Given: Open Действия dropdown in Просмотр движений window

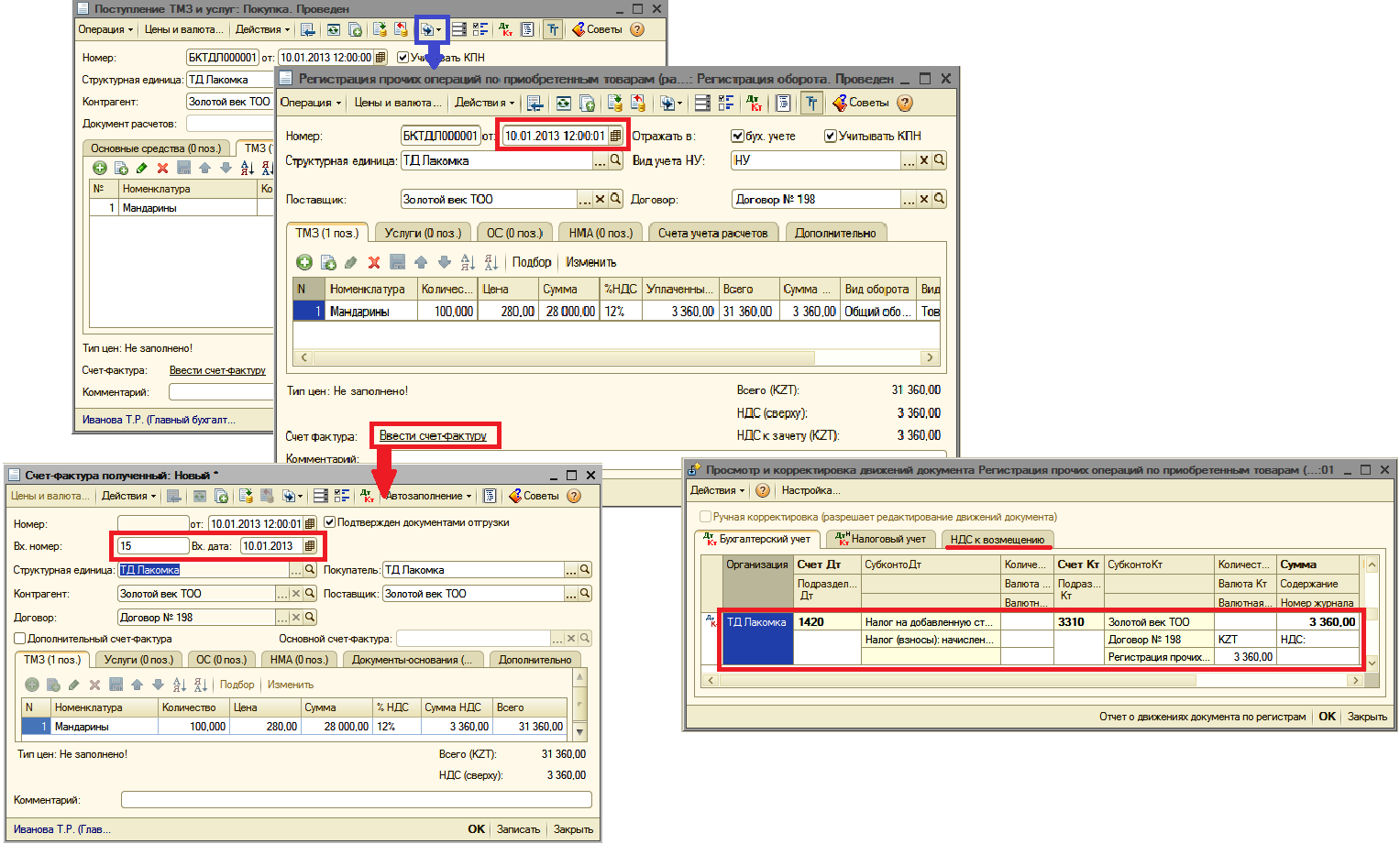Looking at the screenshot, I should [717, 490].
